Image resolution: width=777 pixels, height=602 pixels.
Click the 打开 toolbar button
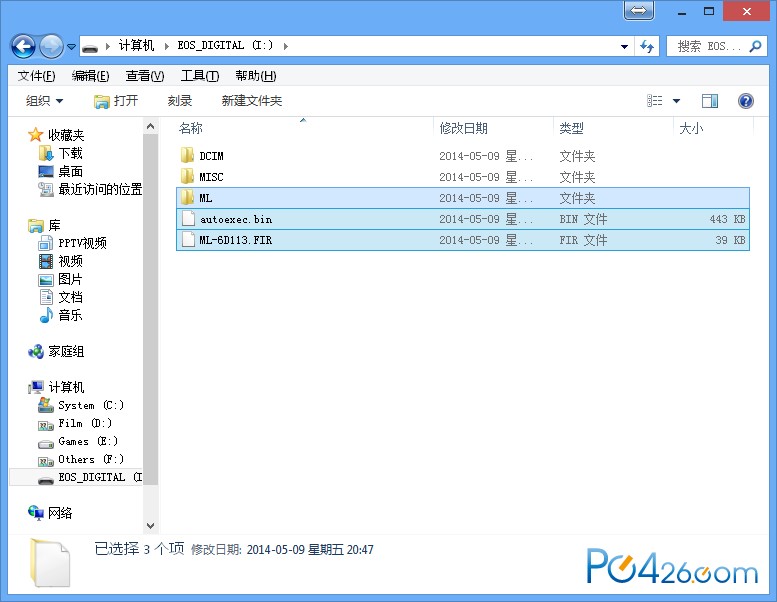tap(116, 101)
